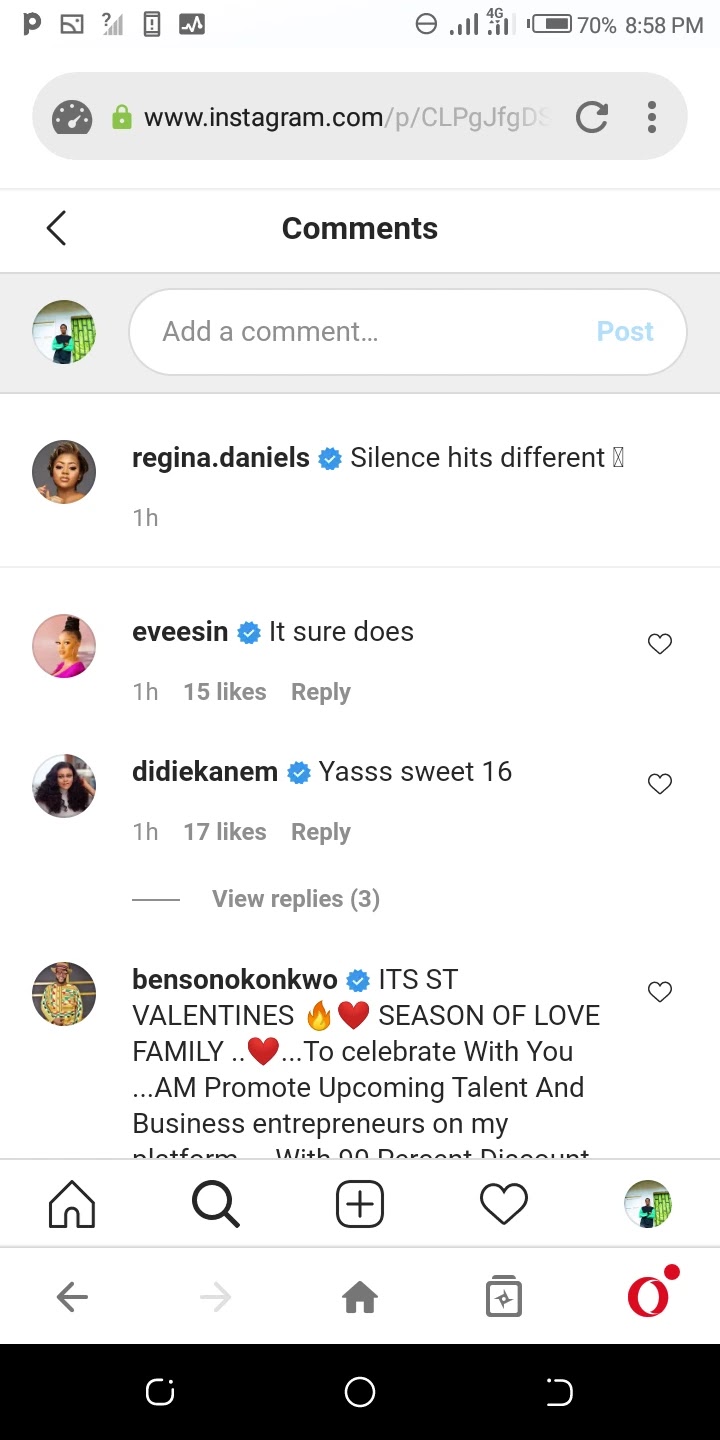
Task: Go to the browser home page icon
Action: coord(360,1298)
